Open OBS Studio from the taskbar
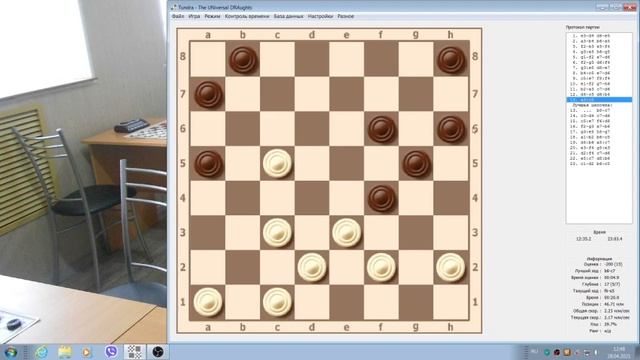Image resolution: width=640 pixels, height=360 pixels. pos(158,351)
